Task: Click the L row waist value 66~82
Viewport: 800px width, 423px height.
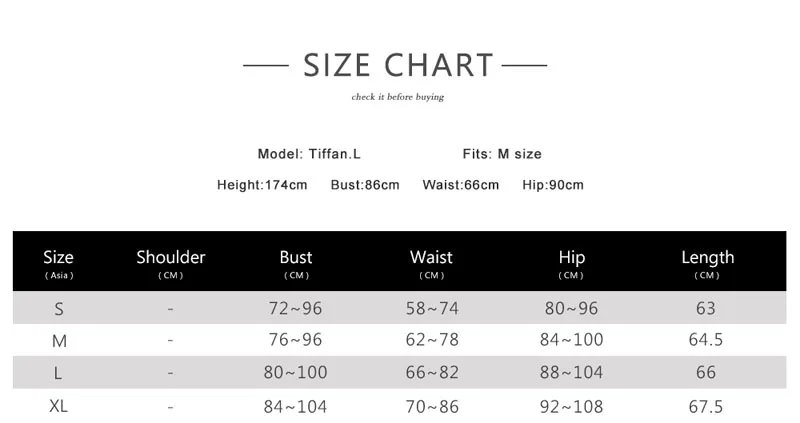Action: pyautogui.click(x=431, y=373)
